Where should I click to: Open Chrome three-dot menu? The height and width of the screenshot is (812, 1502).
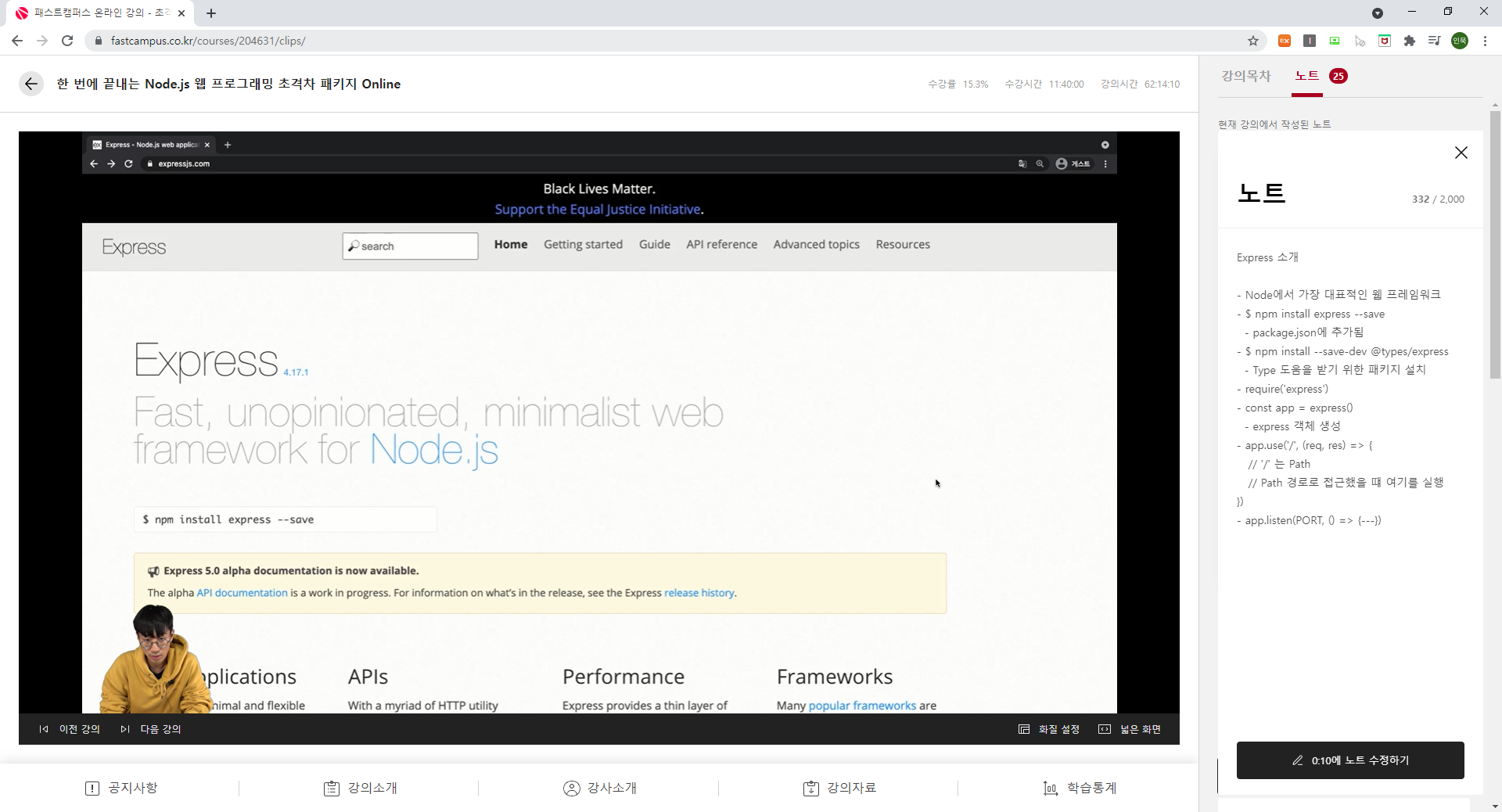pyautogui.click(x=1485, y=41)
